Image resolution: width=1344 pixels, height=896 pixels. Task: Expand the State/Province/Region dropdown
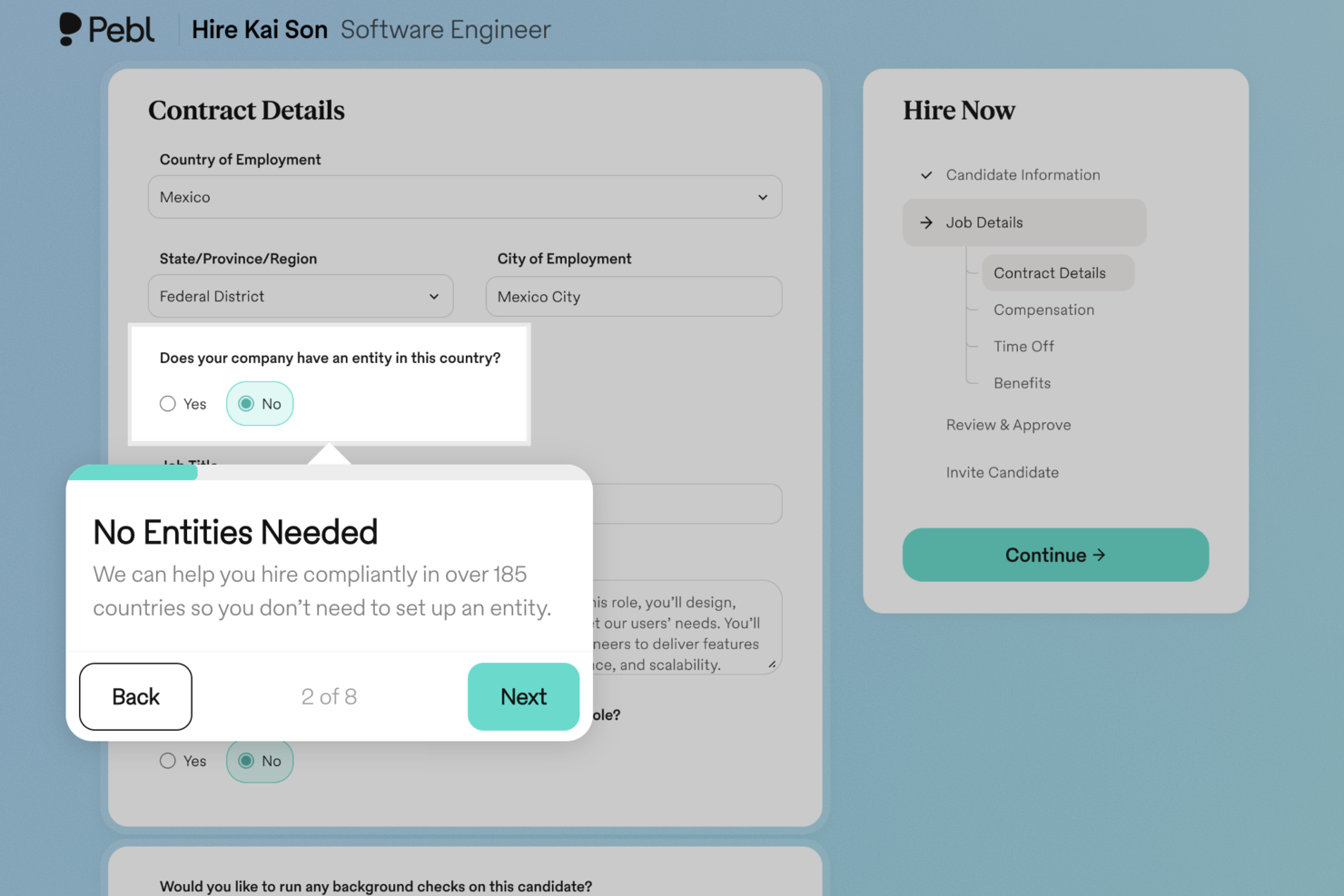tap(301, 296)
